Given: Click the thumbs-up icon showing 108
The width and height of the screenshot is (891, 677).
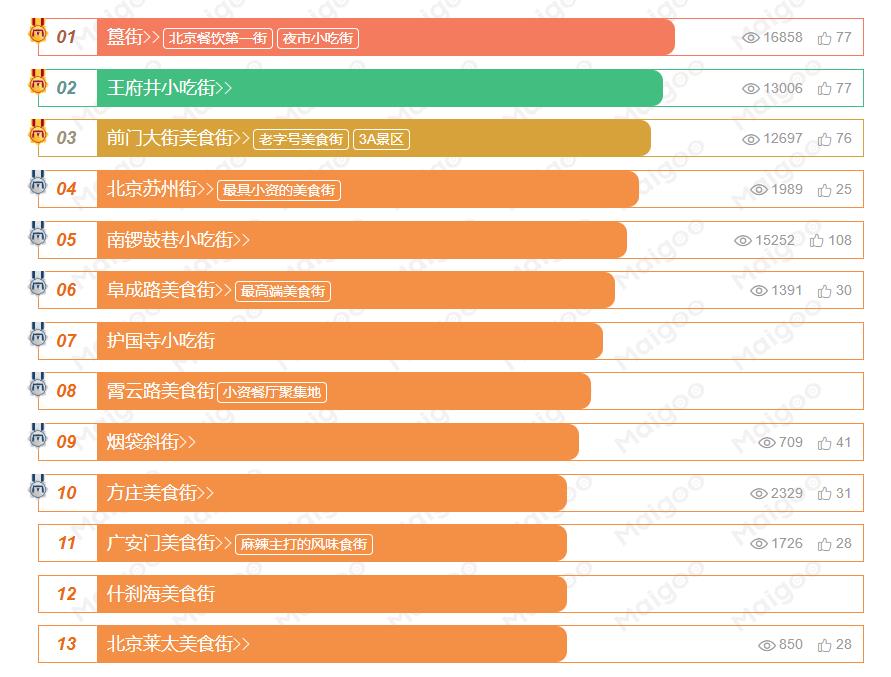Looking at the screenshot, I should 817,240.
